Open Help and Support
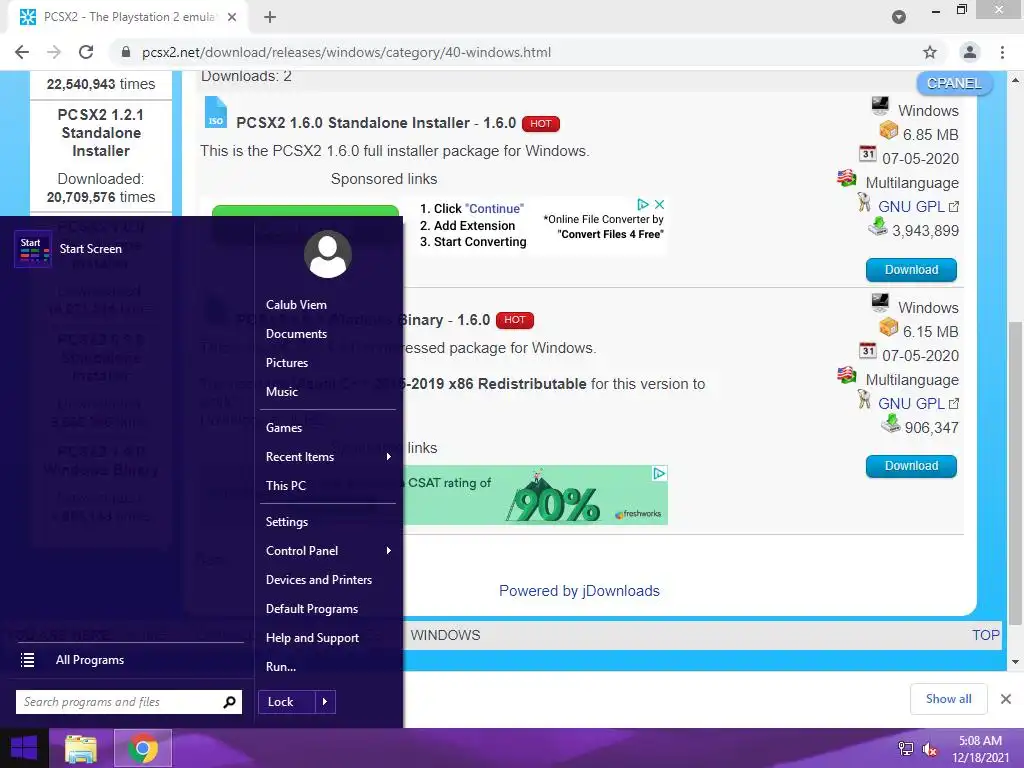The height and width of the screenshot is (768, 1024). (x=312, y=638)
